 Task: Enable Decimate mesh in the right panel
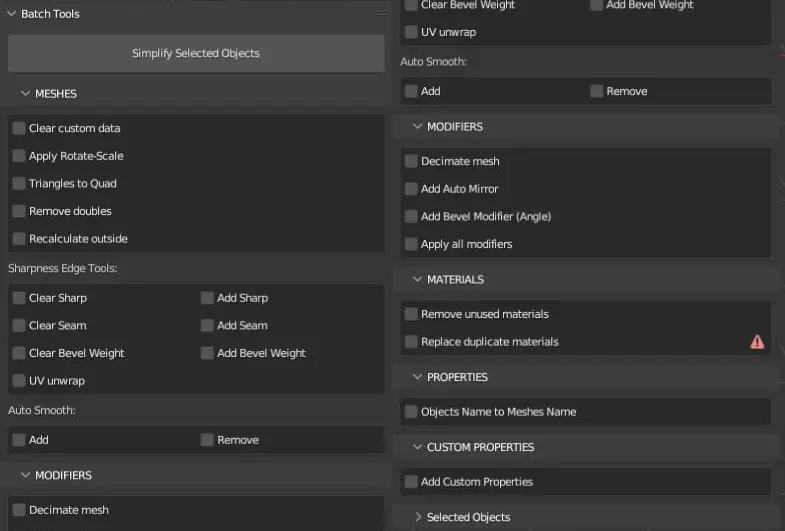pyautogui.click(x=411, y=161)
